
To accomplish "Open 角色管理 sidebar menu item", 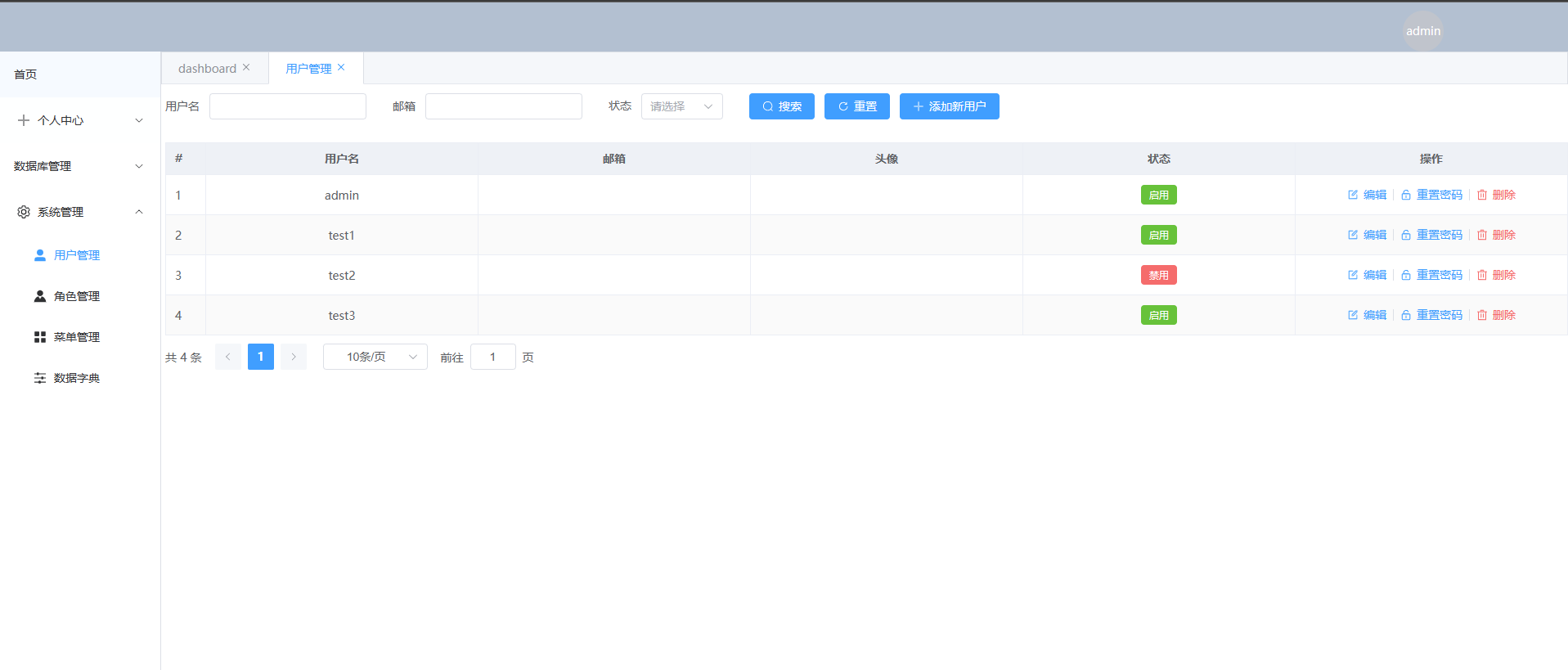I will pyautogui.click(x=80, y=296).
